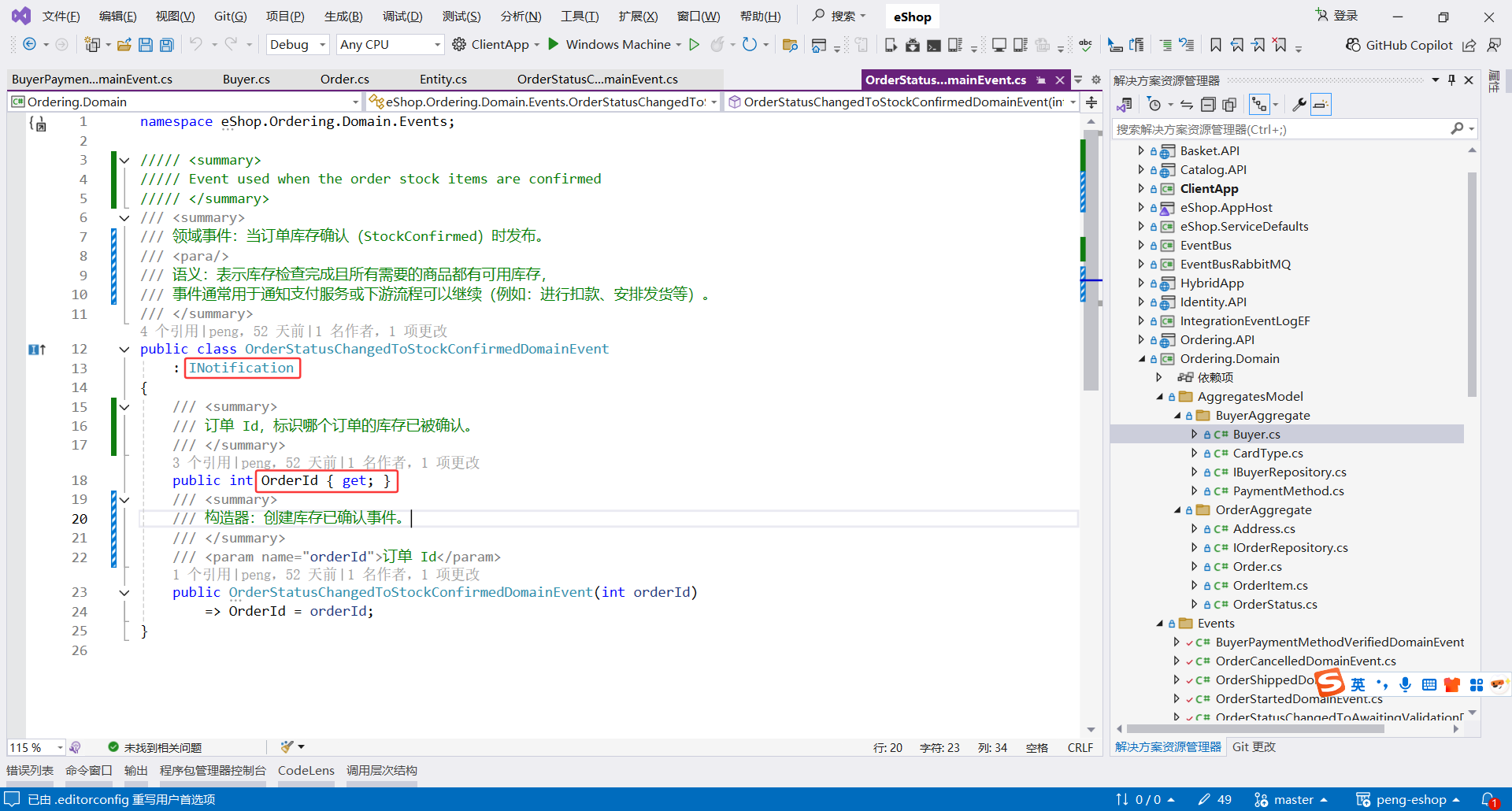1512x811 pixels.
Task: Click the Restart circular arrow icon
Action: coord(750,45)
